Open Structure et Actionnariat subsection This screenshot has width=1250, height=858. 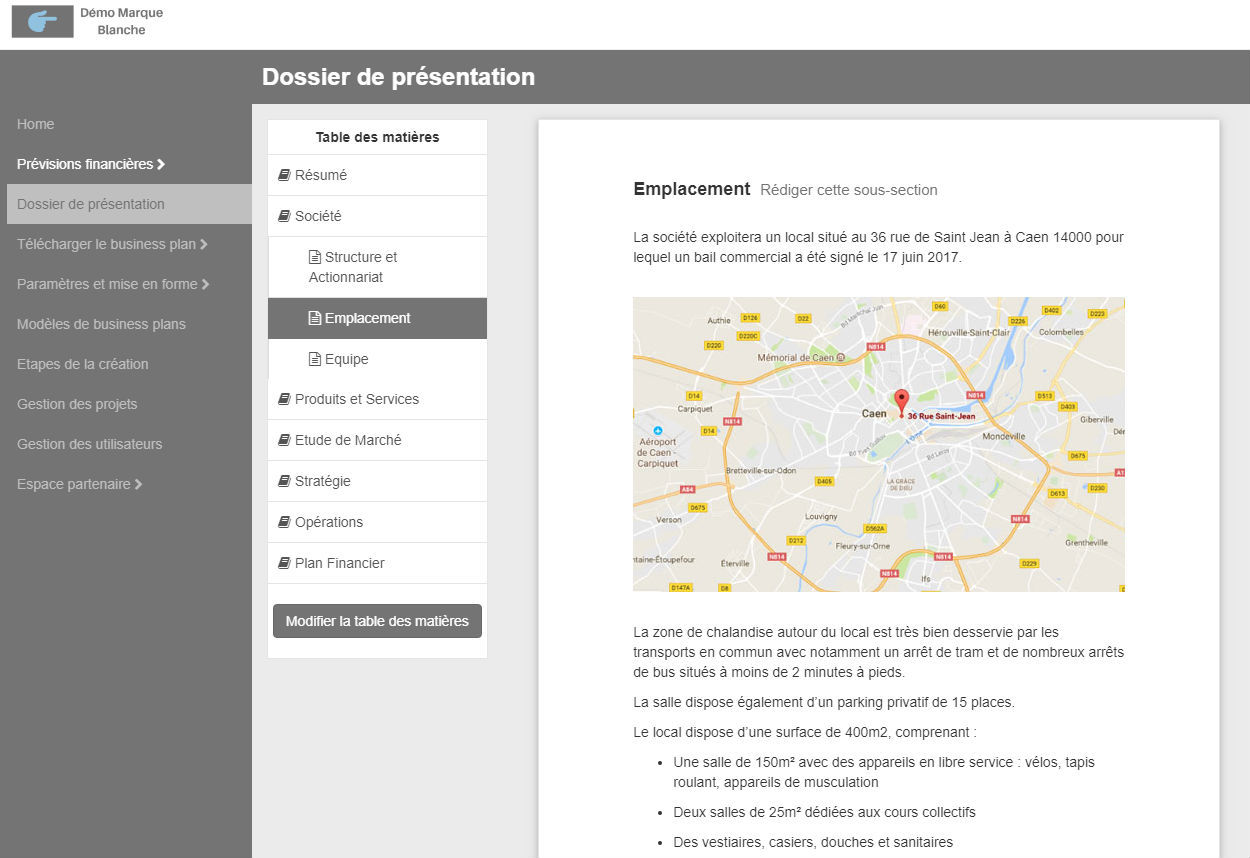point(377,267)
